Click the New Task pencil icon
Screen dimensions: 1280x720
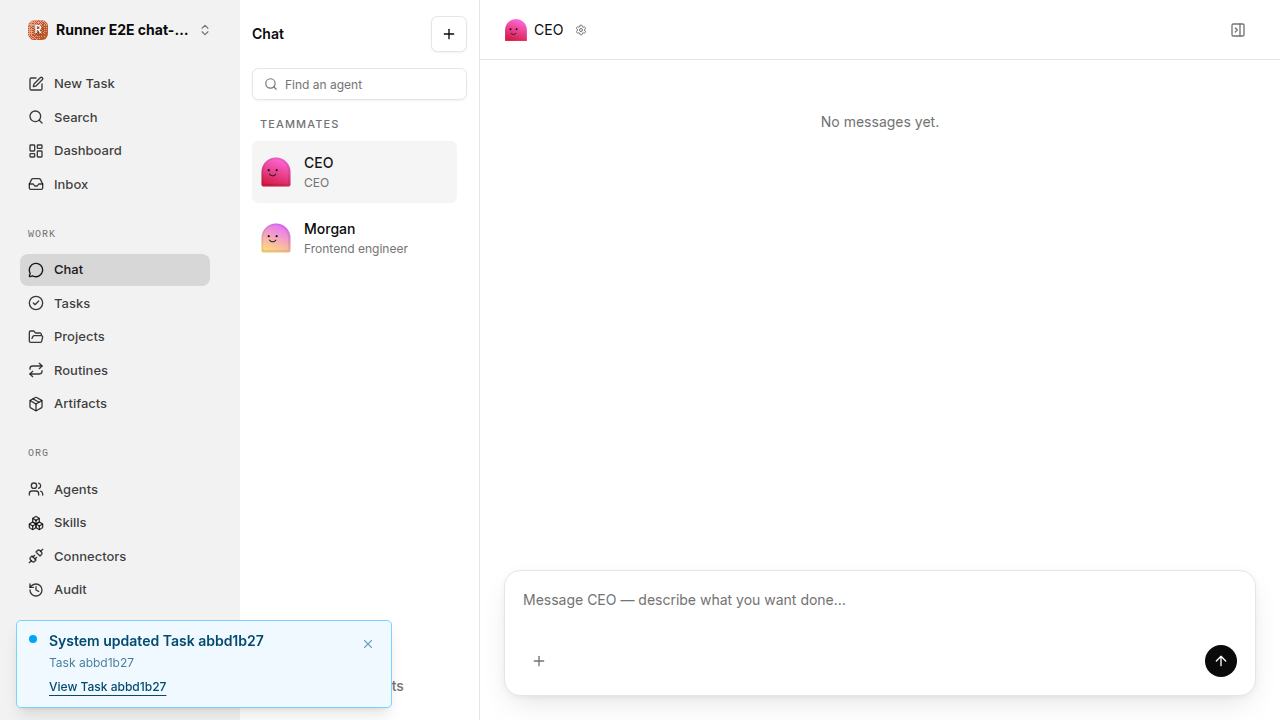36,84
